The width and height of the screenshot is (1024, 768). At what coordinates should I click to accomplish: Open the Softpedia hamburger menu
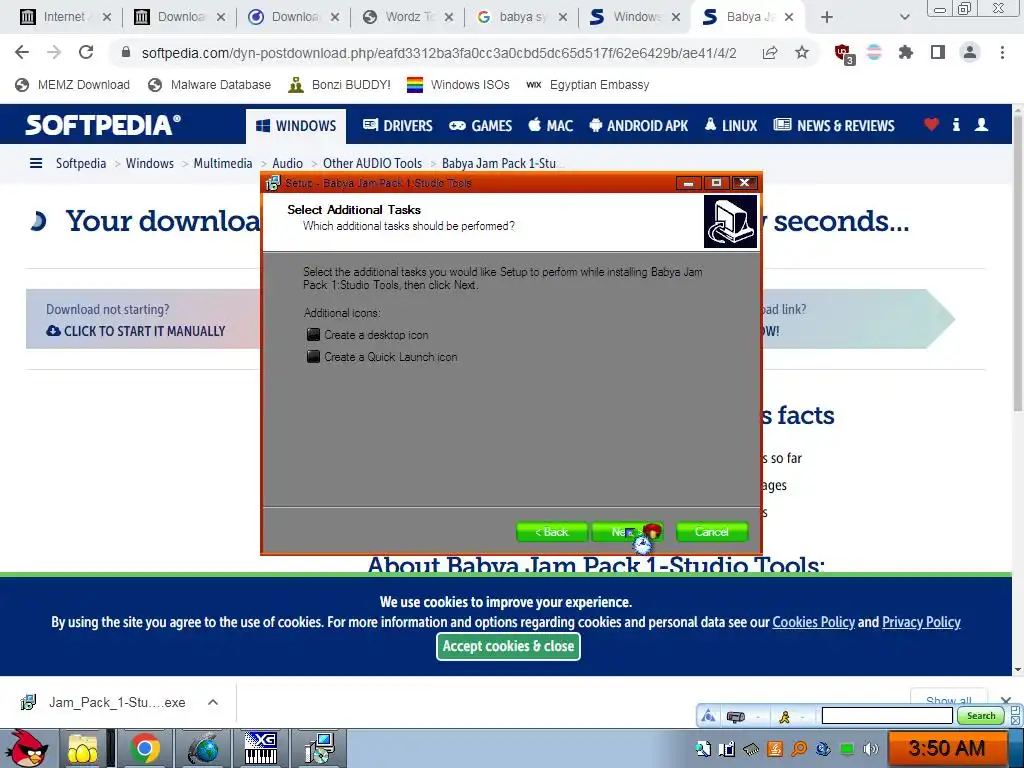pyautogui.click(x=36, y=163)
